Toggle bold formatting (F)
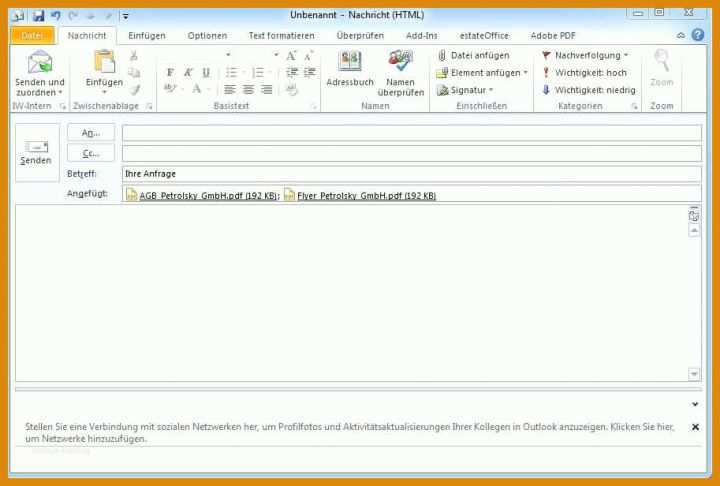The width and height of the screenshot is (720, 486). click(x=170, y=73)
